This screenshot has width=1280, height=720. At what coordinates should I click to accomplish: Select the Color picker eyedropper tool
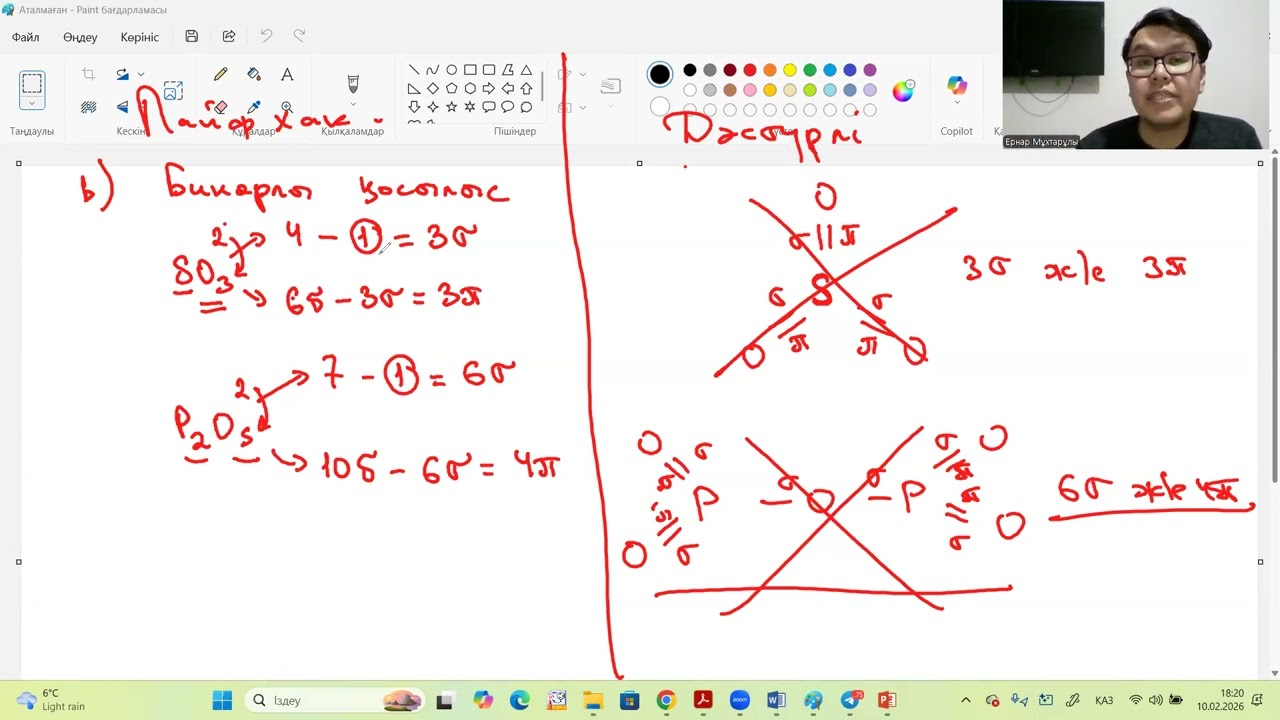pos(254,107)
